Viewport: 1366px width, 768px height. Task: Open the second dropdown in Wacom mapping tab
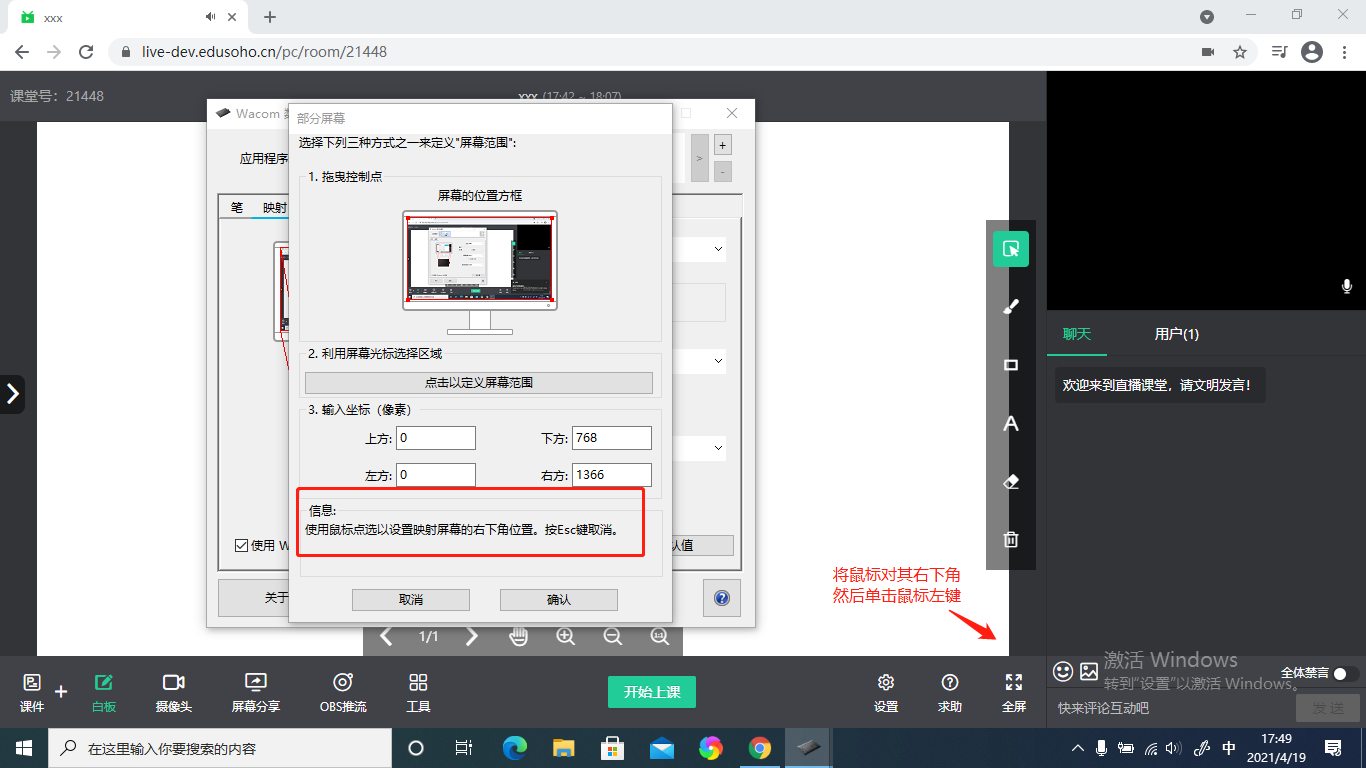(718, 360)
